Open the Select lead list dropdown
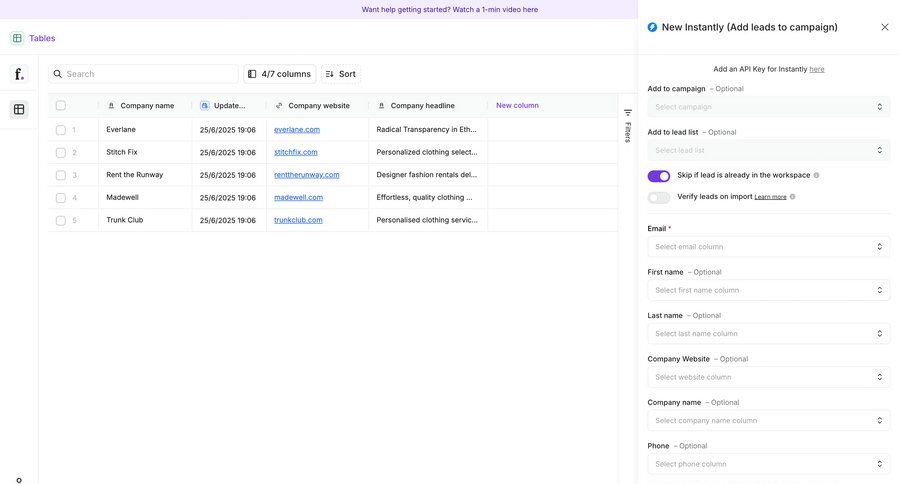This screenshot has height=484, width=900. pos(769,150)
